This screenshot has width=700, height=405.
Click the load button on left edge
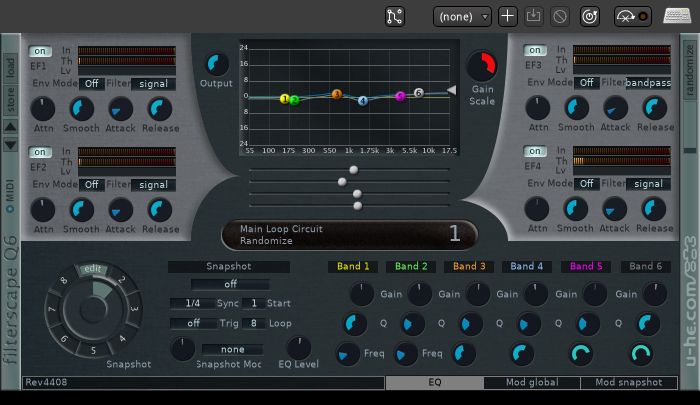click(11, 66)
